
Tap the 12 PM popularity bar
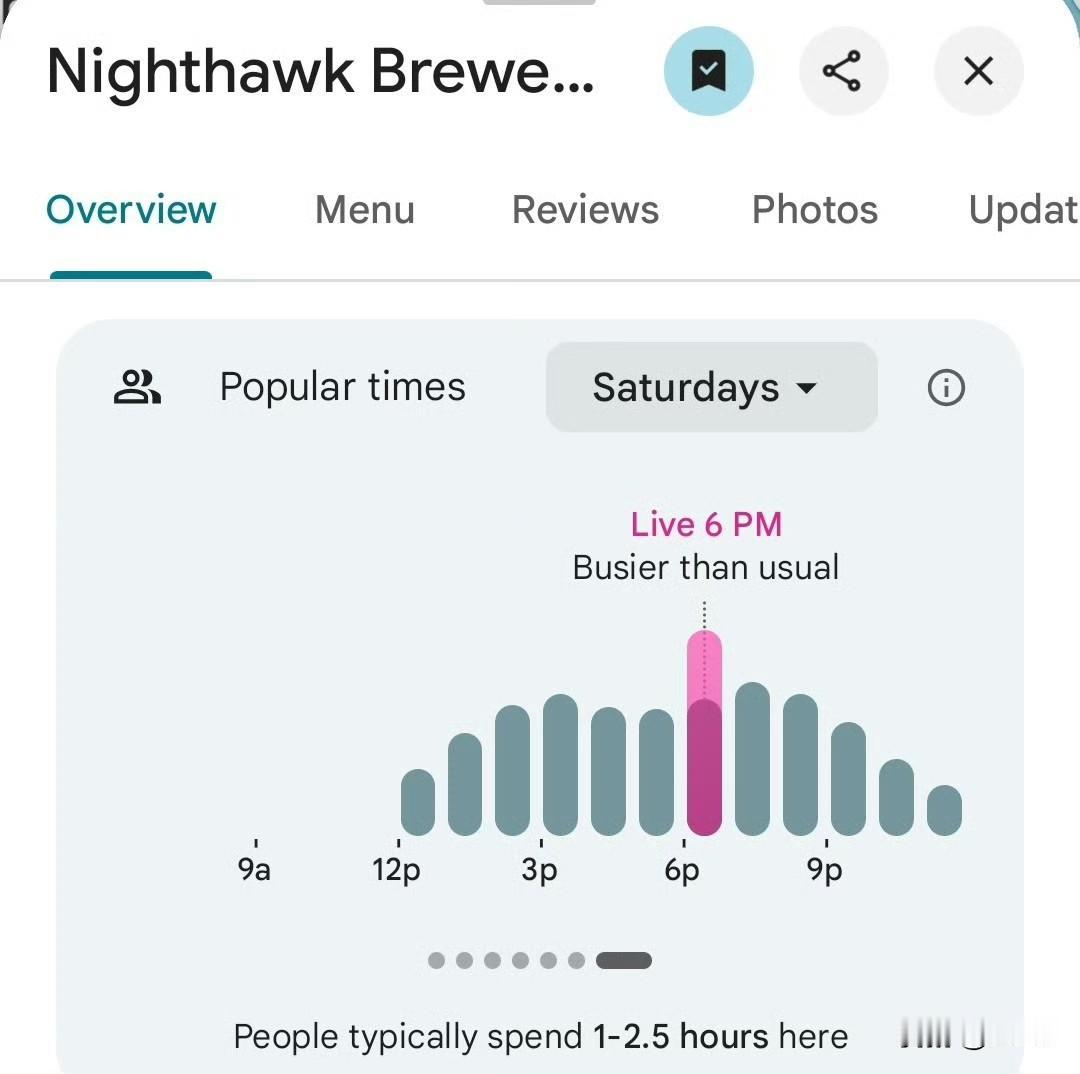click(x=417, y=803)
